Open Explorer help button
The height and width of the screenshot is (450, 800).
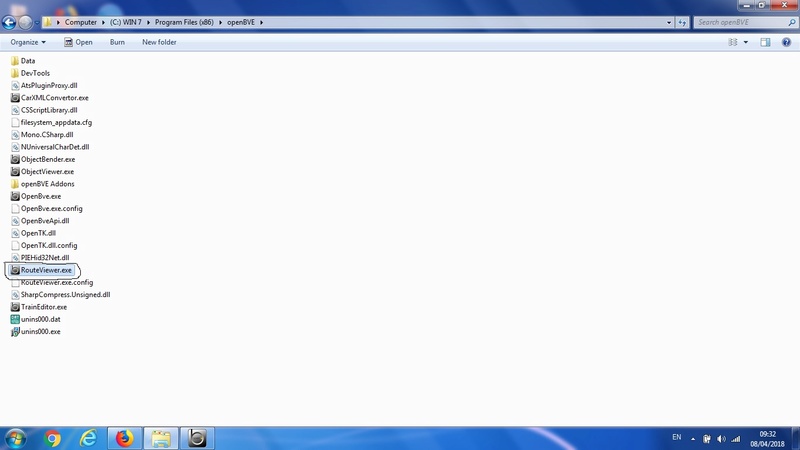[786, 42]
